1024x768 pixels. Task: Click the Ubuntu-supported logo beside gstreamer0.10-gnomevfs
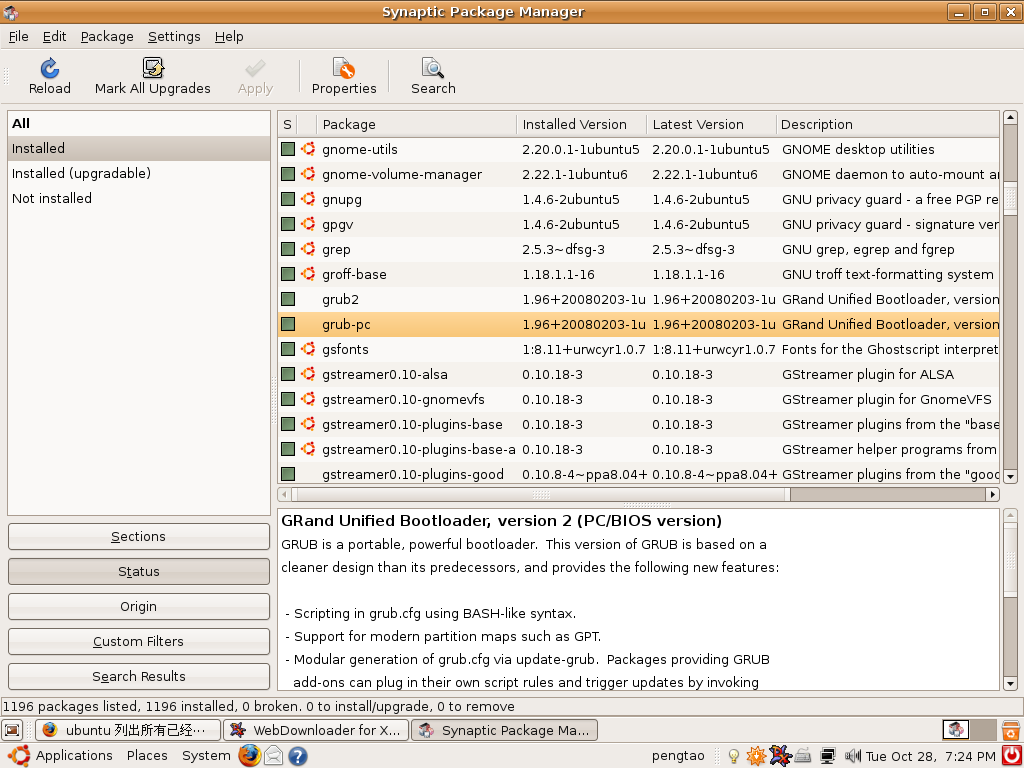coord(308,399)
